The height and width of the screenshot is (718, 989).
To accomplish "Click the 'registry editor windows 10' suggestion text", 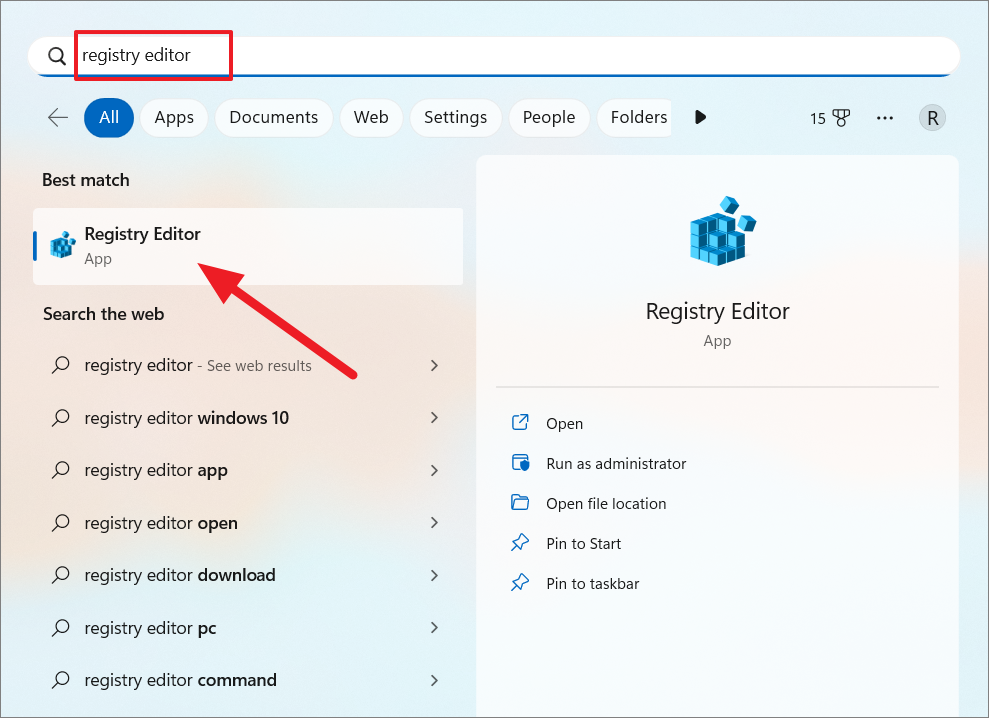I will 187,418.
